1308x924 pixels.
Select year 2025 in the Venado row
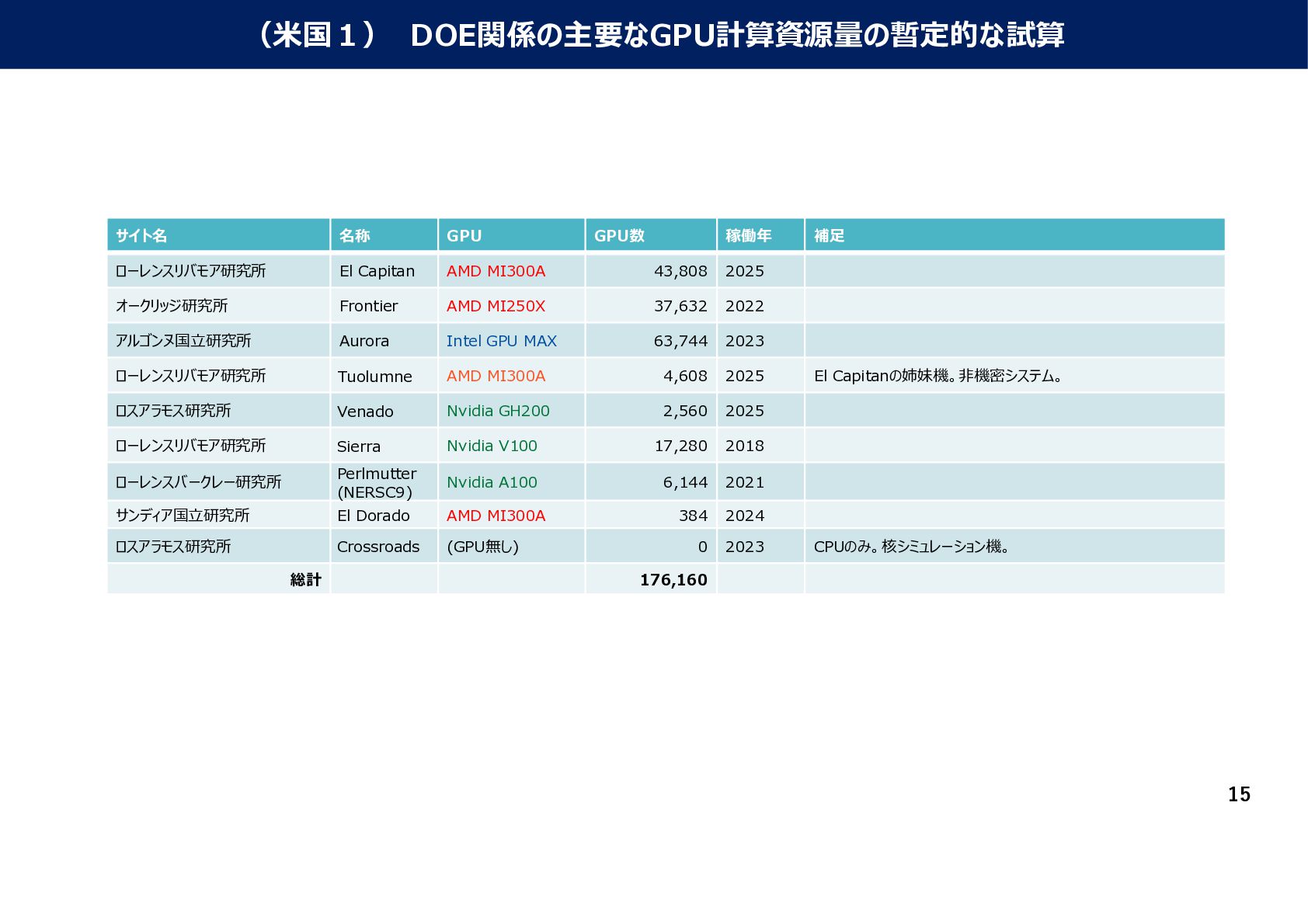(745, 411)
